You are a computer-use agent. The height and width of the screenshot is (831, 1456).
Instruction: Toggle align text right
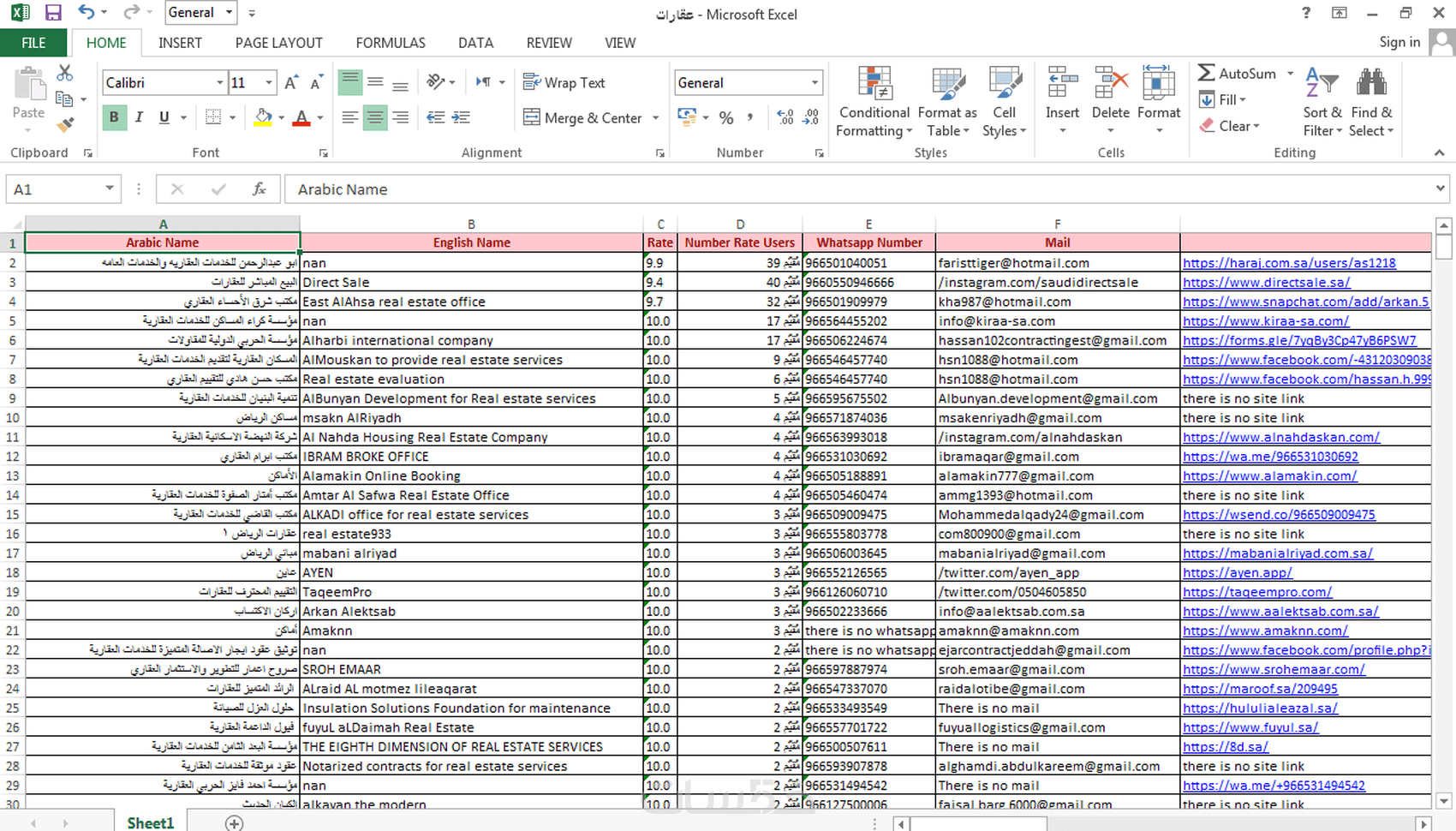pyautogui.click(x=400, y=117)
